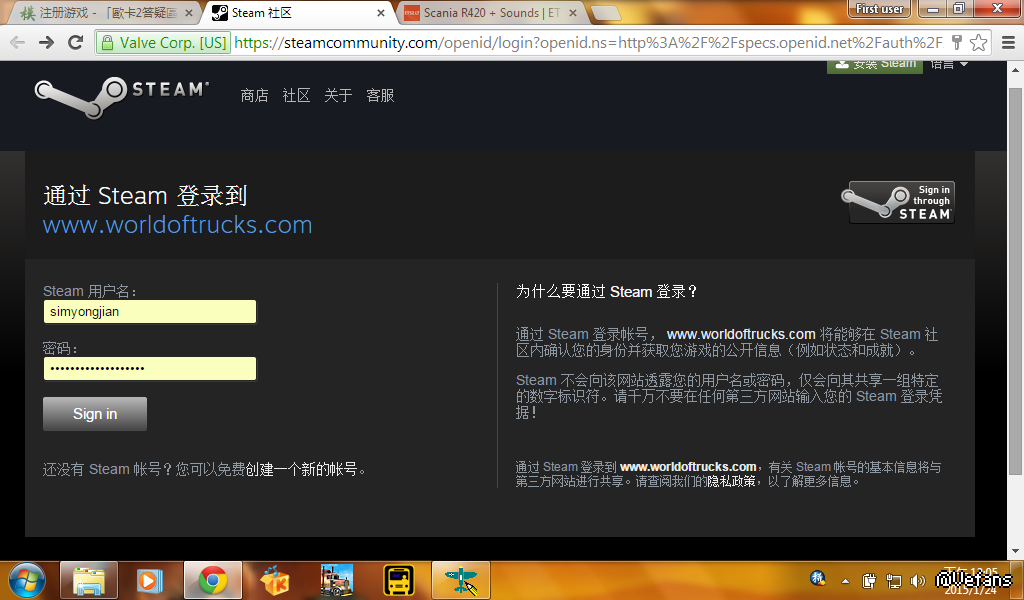Click the input method tray icon
Screen dimensions: 1024x600
point(817,578)
